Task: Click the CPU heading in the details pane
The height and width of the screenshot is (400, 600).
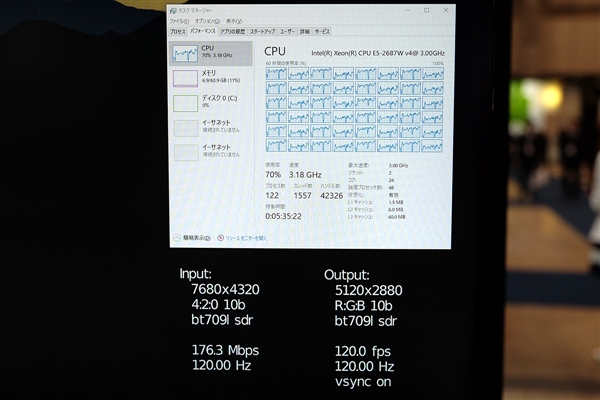Action: click(x=275, y=51)
